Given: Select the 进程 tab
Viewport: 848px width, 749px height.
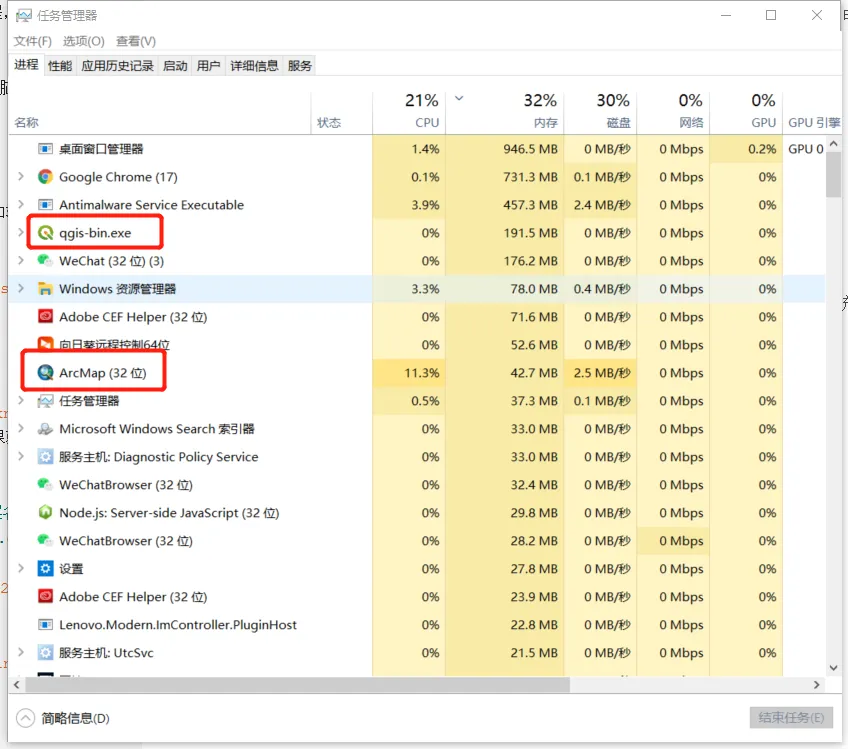Looking at the screenshot, I should coord(26,65).
